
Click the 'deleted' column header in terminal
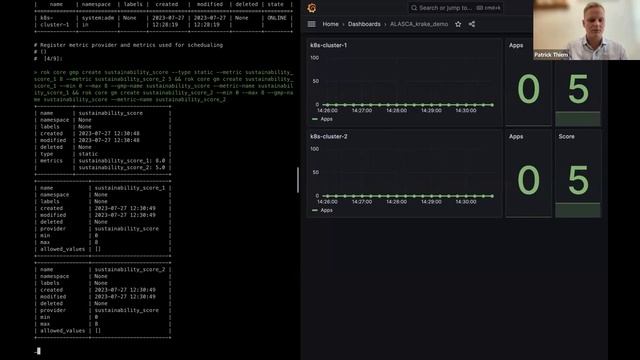(x=246, y=4)
